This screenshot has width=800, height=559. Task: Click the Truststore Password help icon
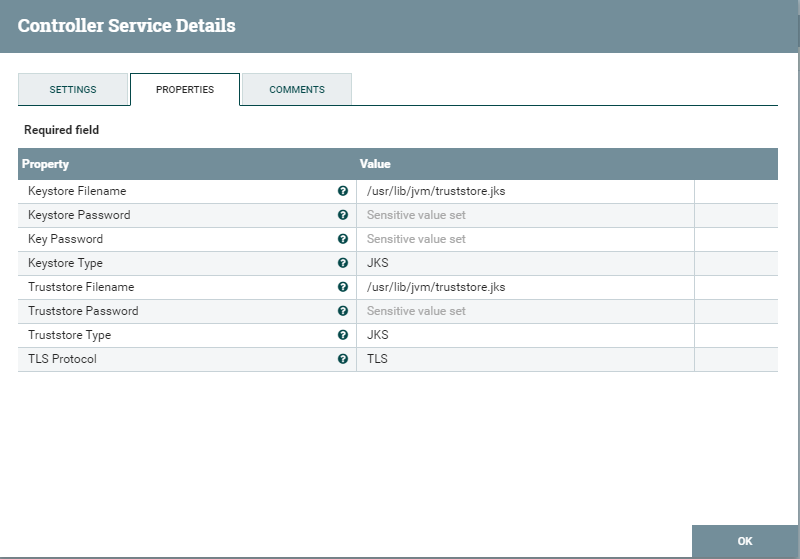[x=343, y=311]
